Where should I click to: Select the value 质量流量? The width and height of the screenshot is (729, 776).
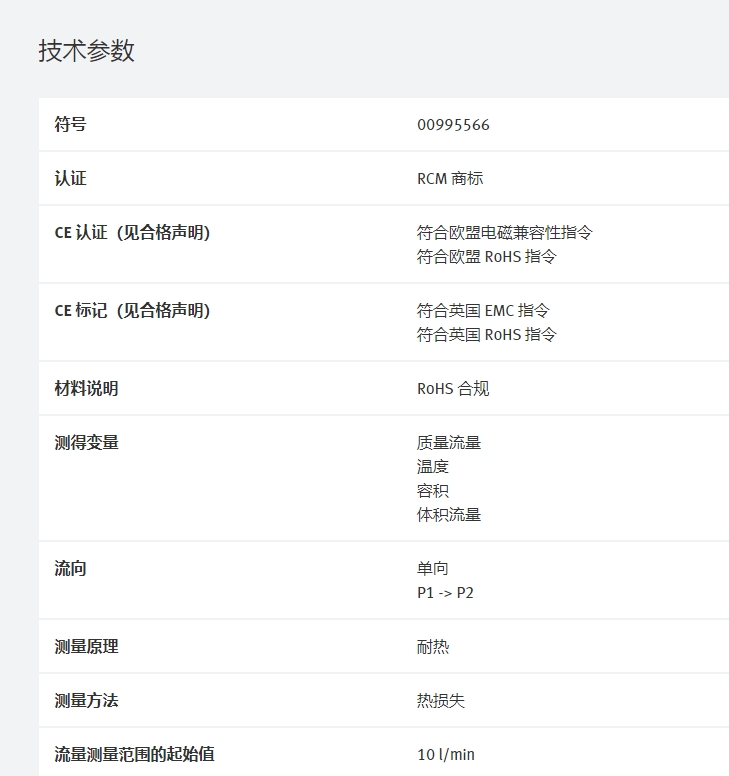[x=449, y=442]
